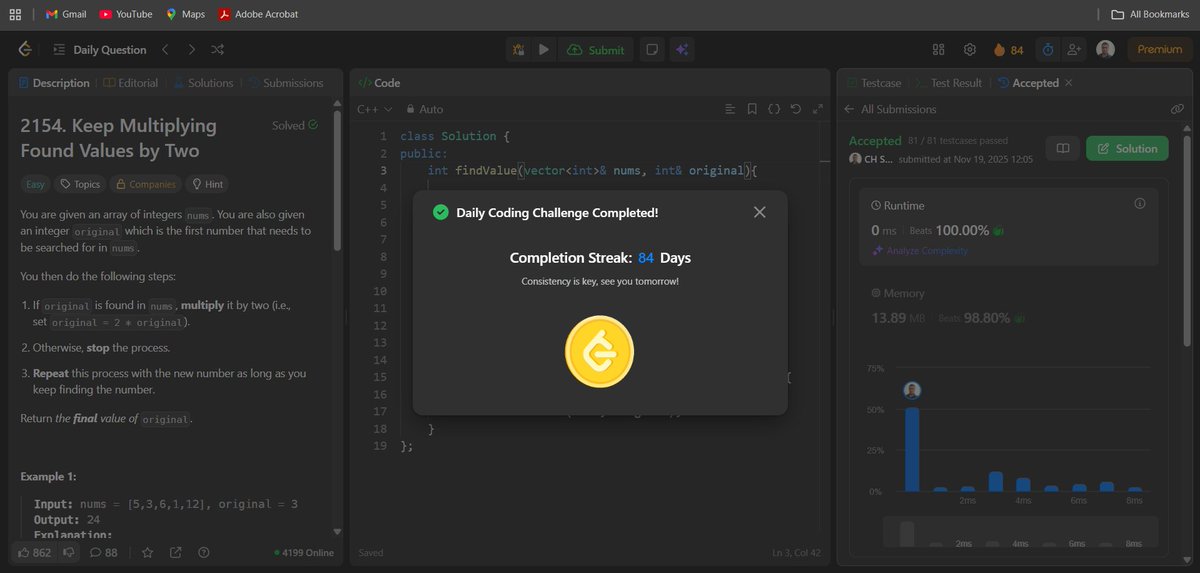Open the Testcase tab

[874, 83]
